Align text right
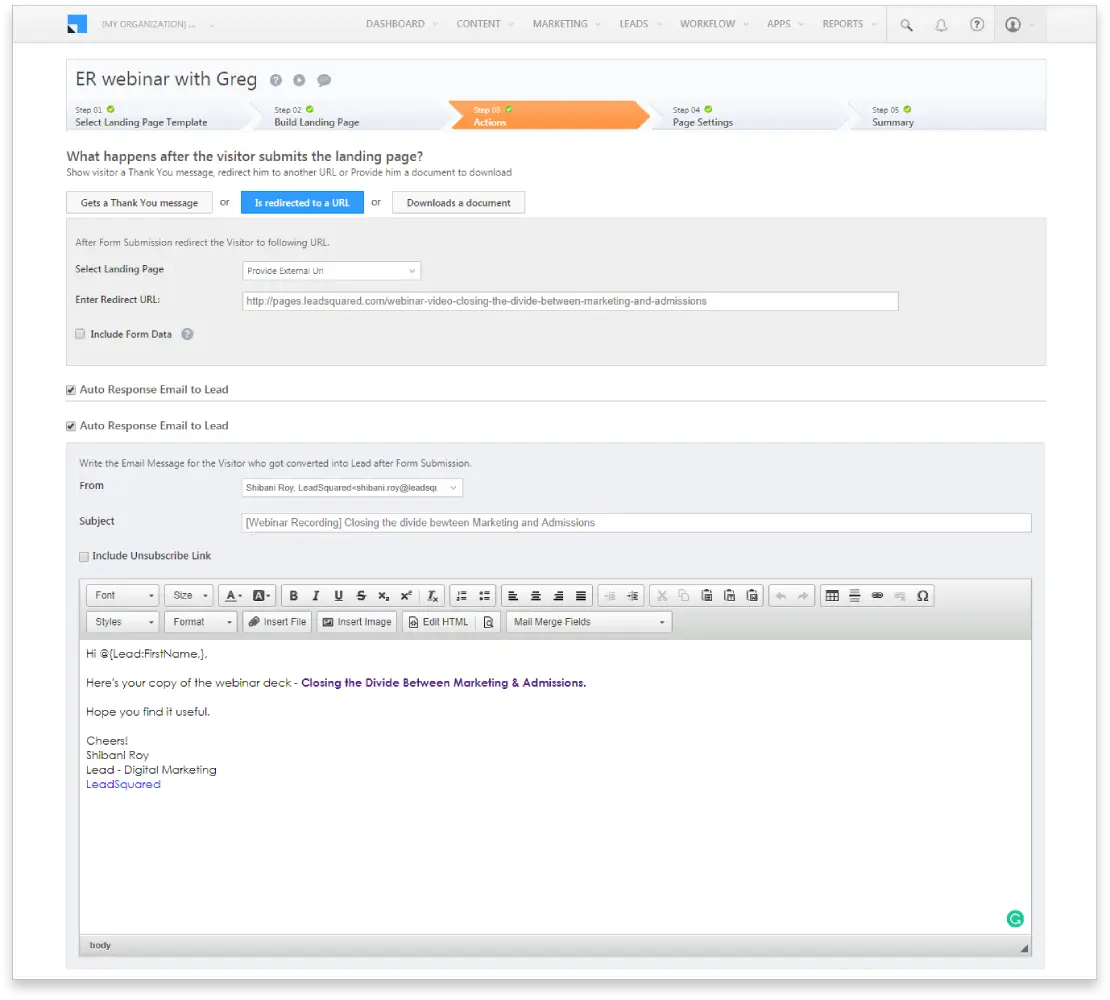Viewport: 1110px width, 1000px height. [559, 596]
